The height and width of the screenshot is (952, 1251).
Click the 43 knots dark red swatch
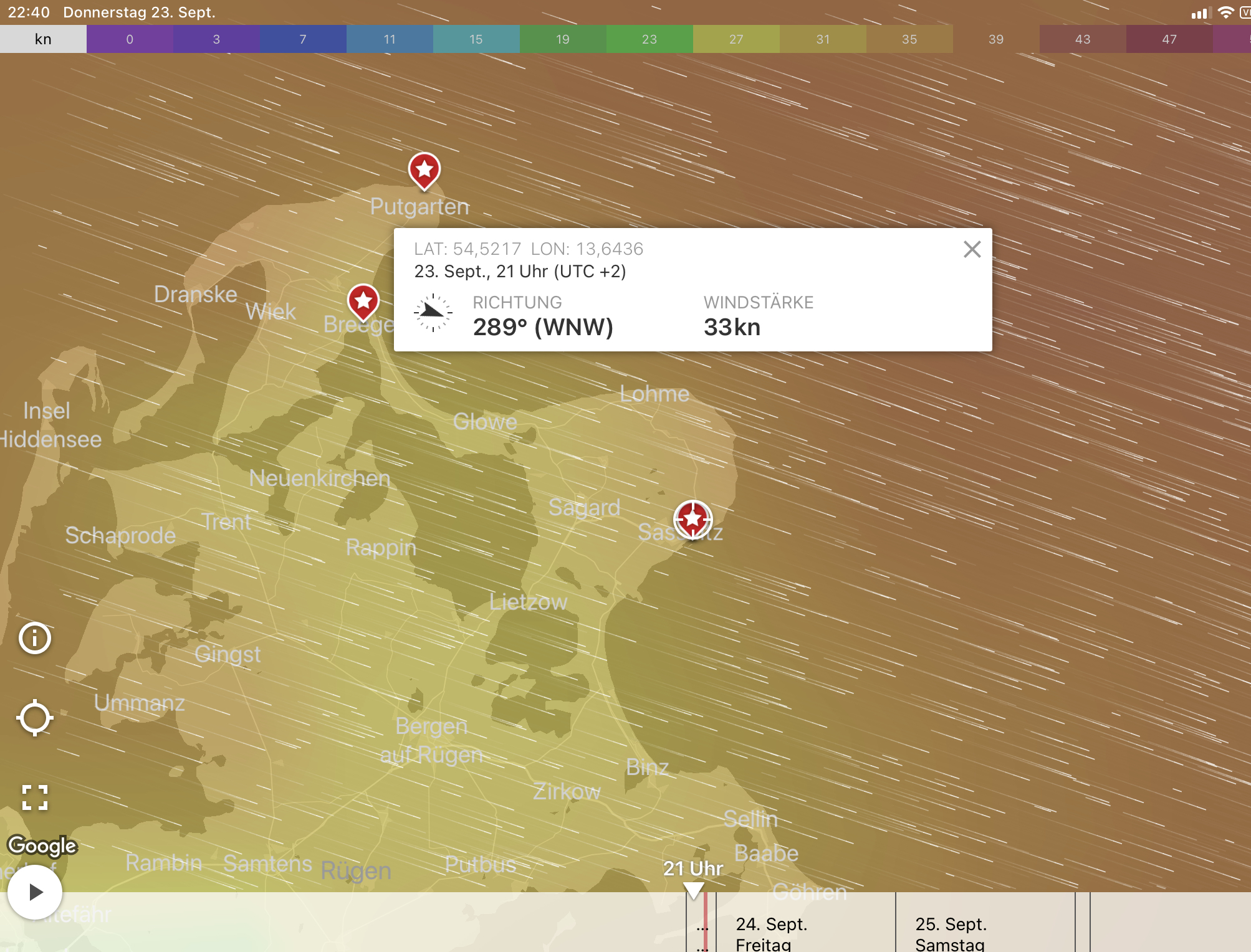point(1082,39)
